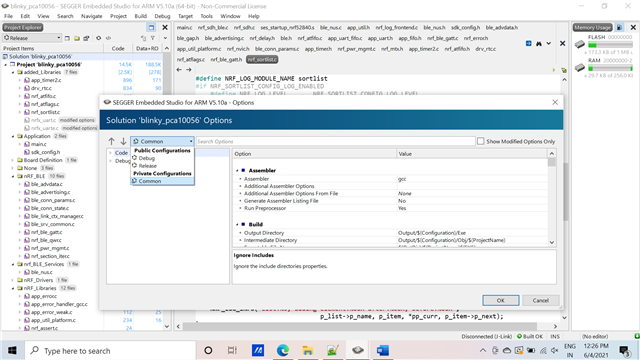Collapse the nRF_BLE folder
The image size is (640, 360).
tap(13, 176)
